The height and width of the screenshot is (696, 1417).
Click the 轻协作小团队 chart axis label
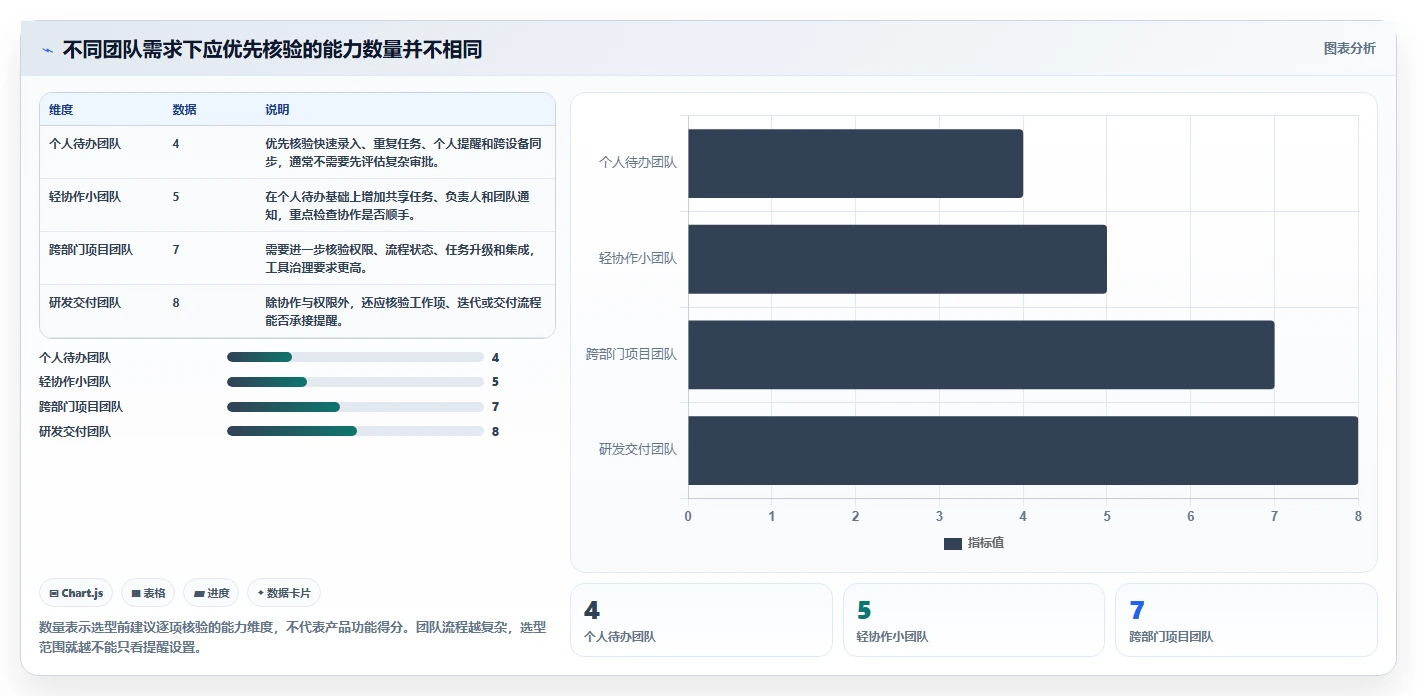[x=638, y=258]
